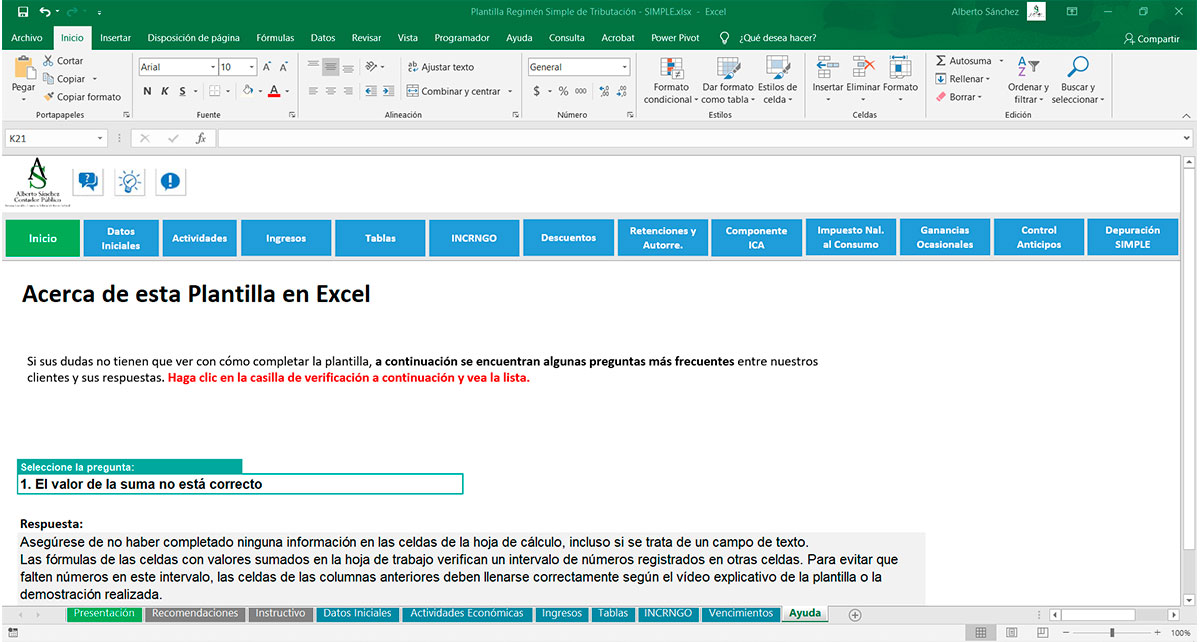Viewport: 1200px width, 642px height.
Task: Click the K21 name box
Action: 55,138
